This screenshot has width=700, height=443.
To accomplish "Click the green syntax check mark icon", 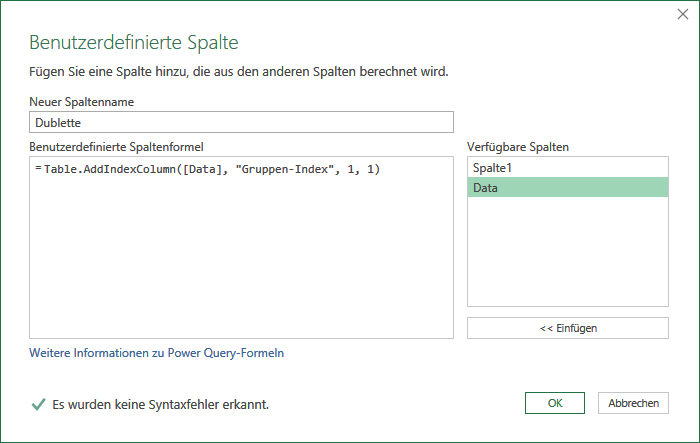I will click(38, 405).
